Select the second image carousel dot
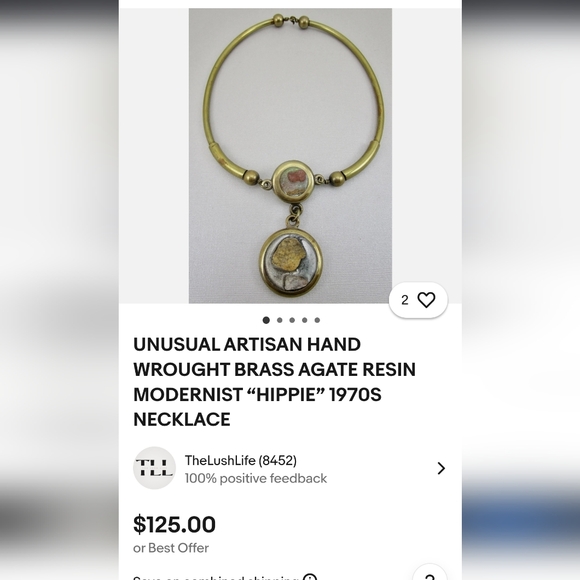This screenshot has height=580, width=580. pos(280,320)
